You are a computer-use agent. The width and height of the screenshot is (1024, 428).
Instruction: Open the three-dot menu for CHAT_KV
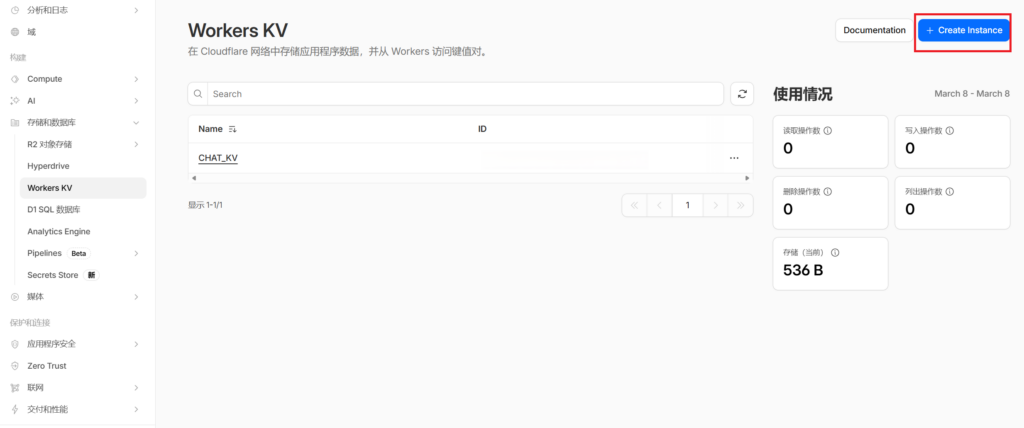click(734, 158)
